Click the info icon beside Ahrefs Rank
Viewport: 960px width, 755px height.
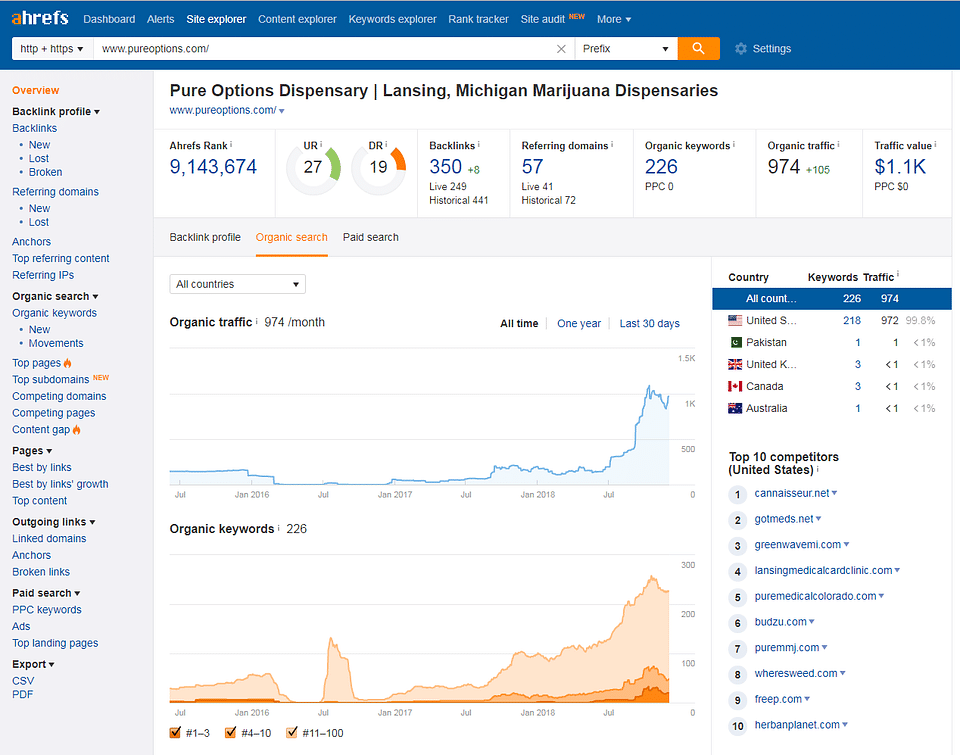click(231, 145)
